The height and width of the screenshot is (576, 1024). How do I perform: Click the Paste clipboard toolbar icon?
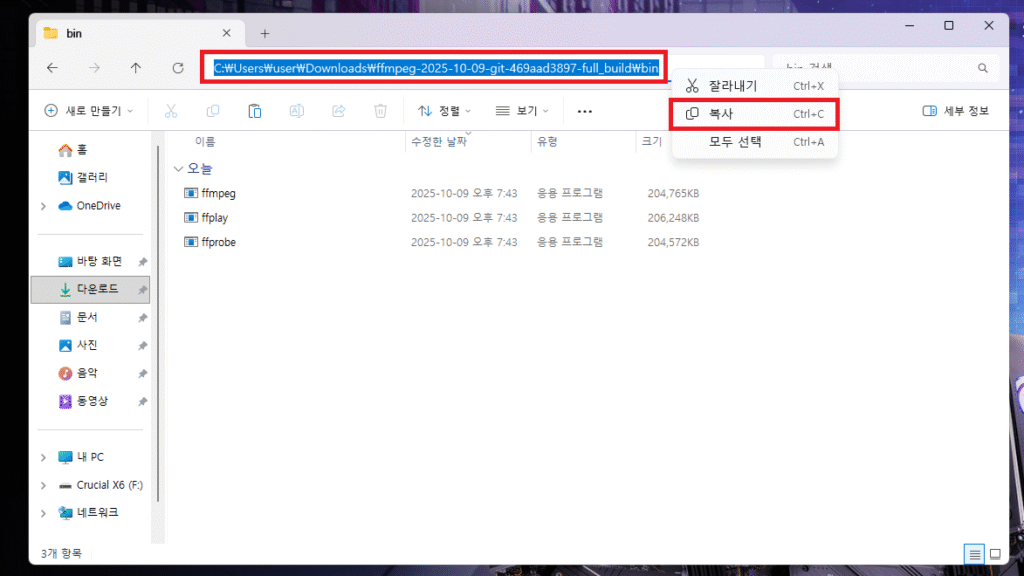click(x=255, y=111)
